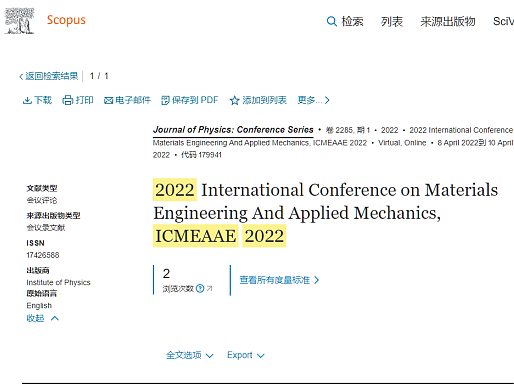The height and width of the screenshot is (385, 514).
Task: Open the Export dropdown
Action: (246, 355)
